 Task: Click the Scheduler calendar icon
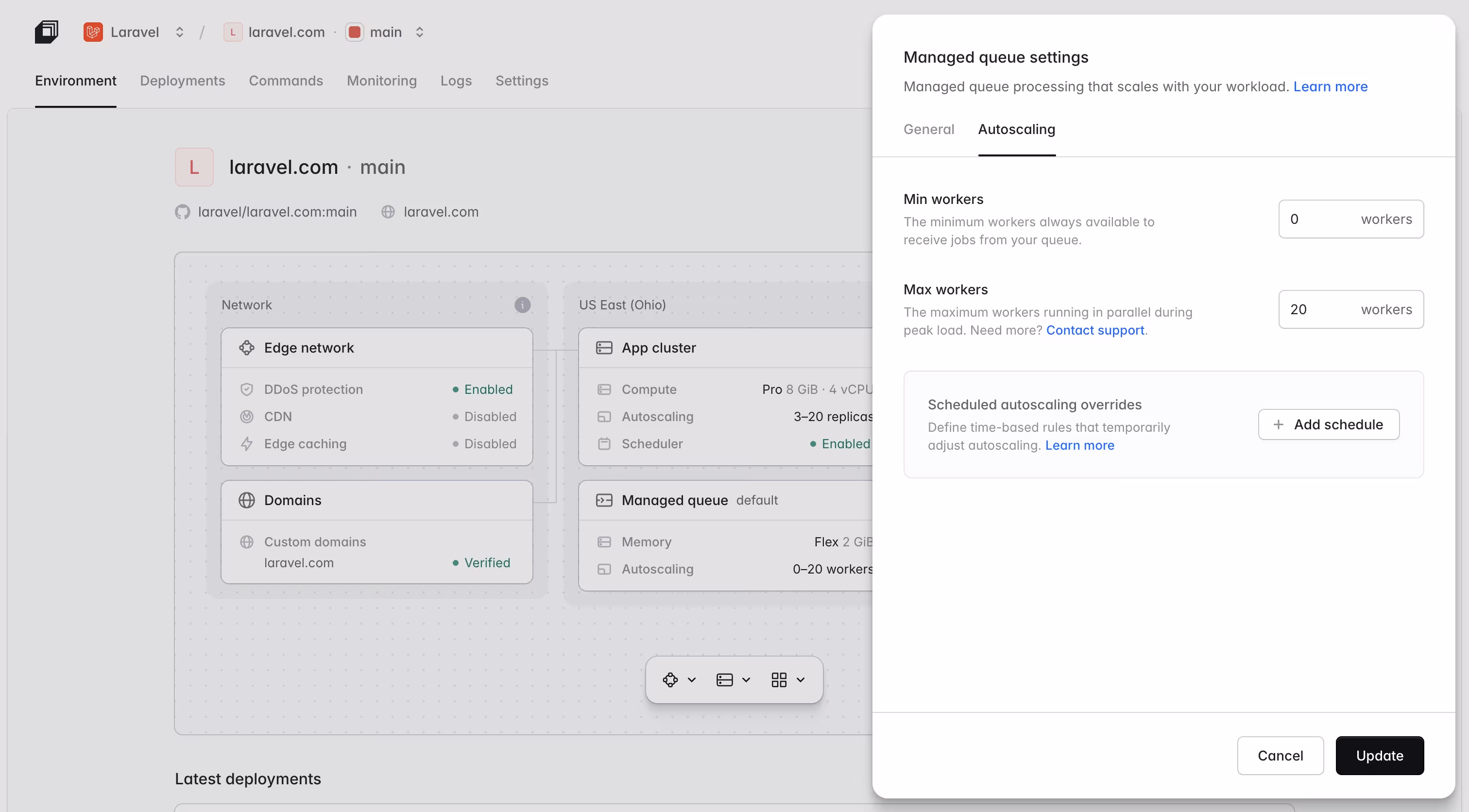point(604,444)
